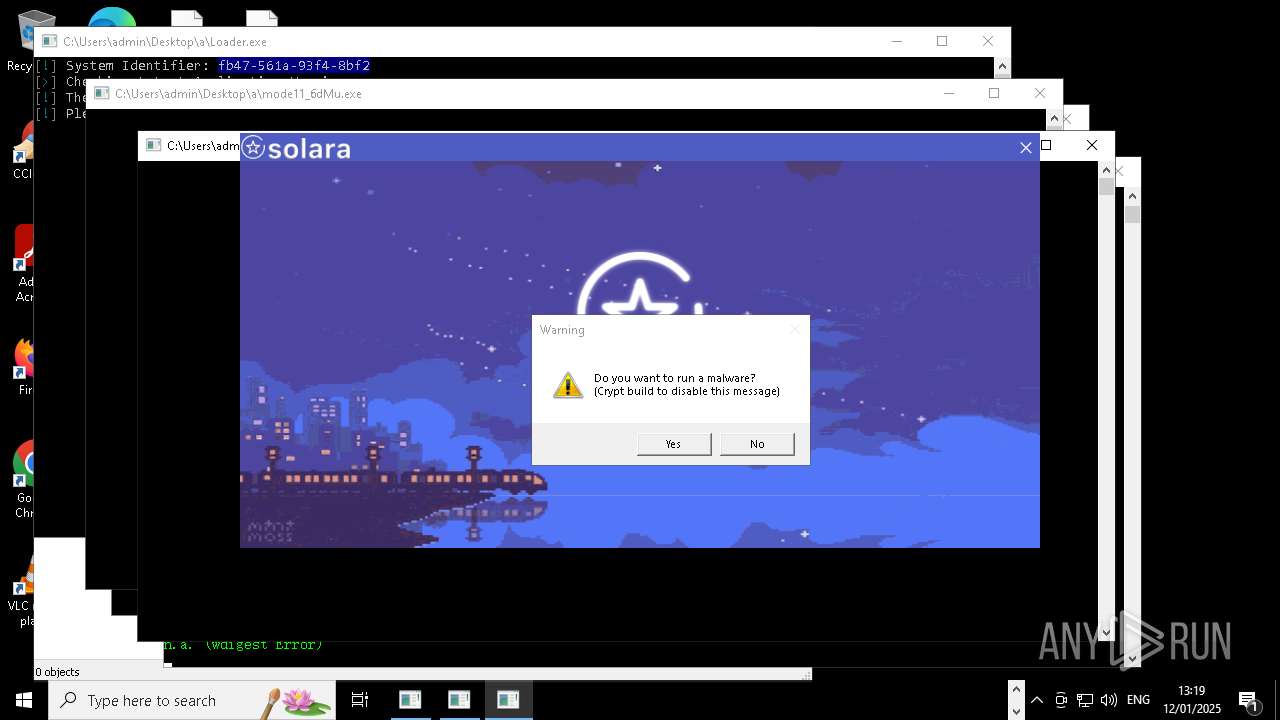Switch to the first console taskbar button

click(x=410, y=700)
